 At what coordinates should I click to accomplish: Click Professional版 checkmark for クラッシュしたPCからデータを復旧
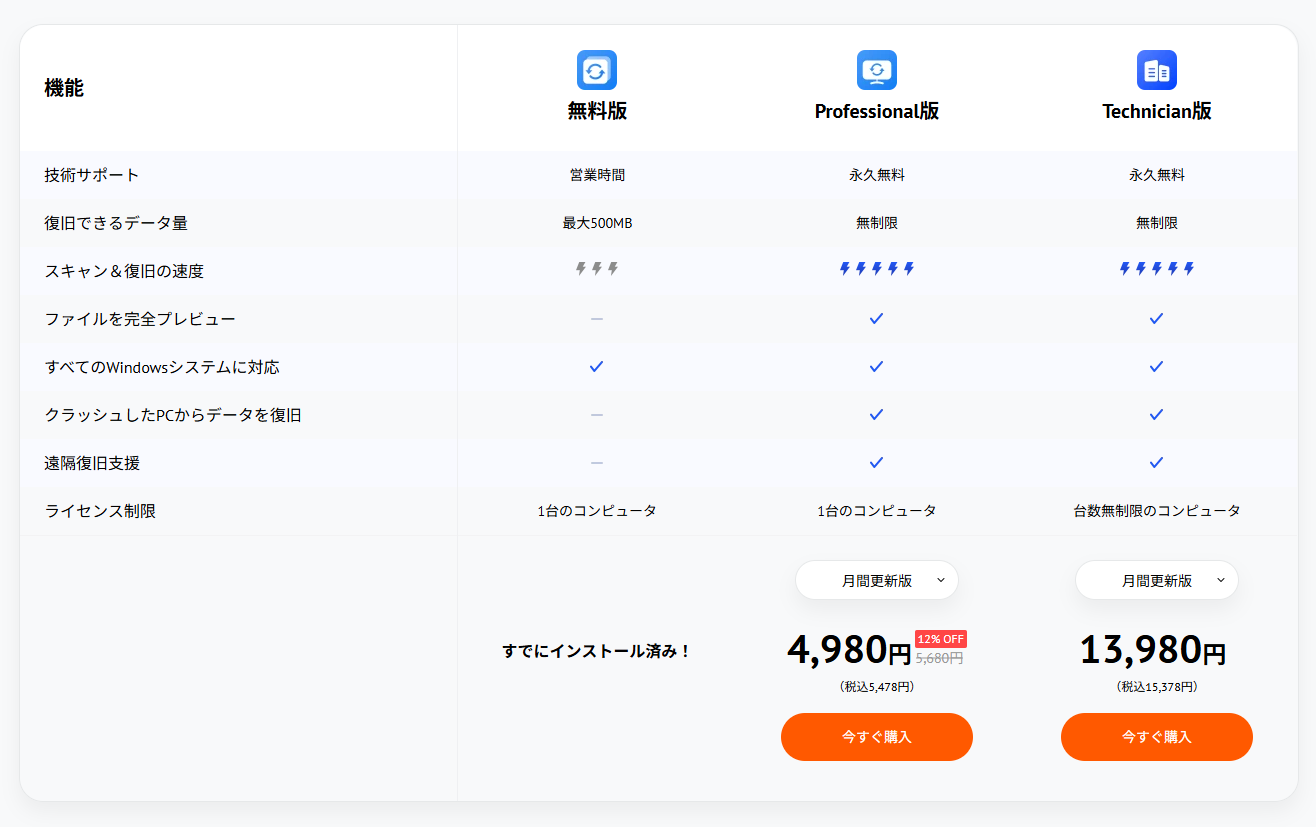click(x=877, y=414)
